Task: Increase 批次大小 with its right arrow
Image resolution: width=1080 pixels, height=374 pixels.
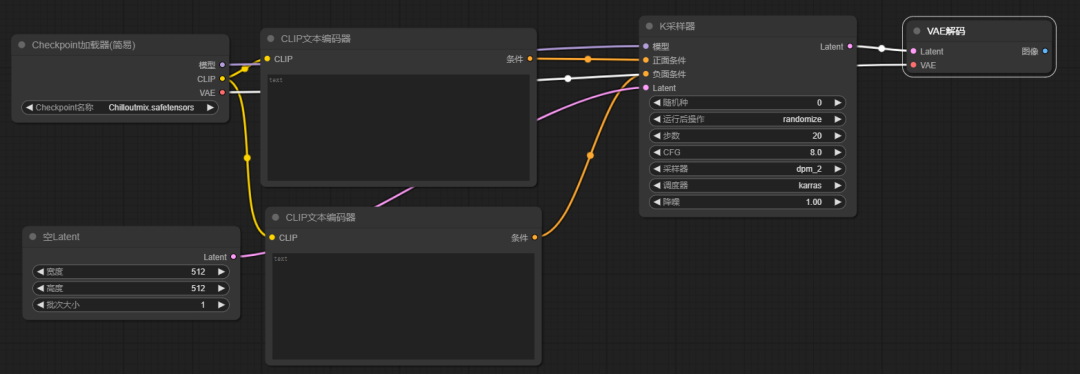Action: [x=221, y=304]
